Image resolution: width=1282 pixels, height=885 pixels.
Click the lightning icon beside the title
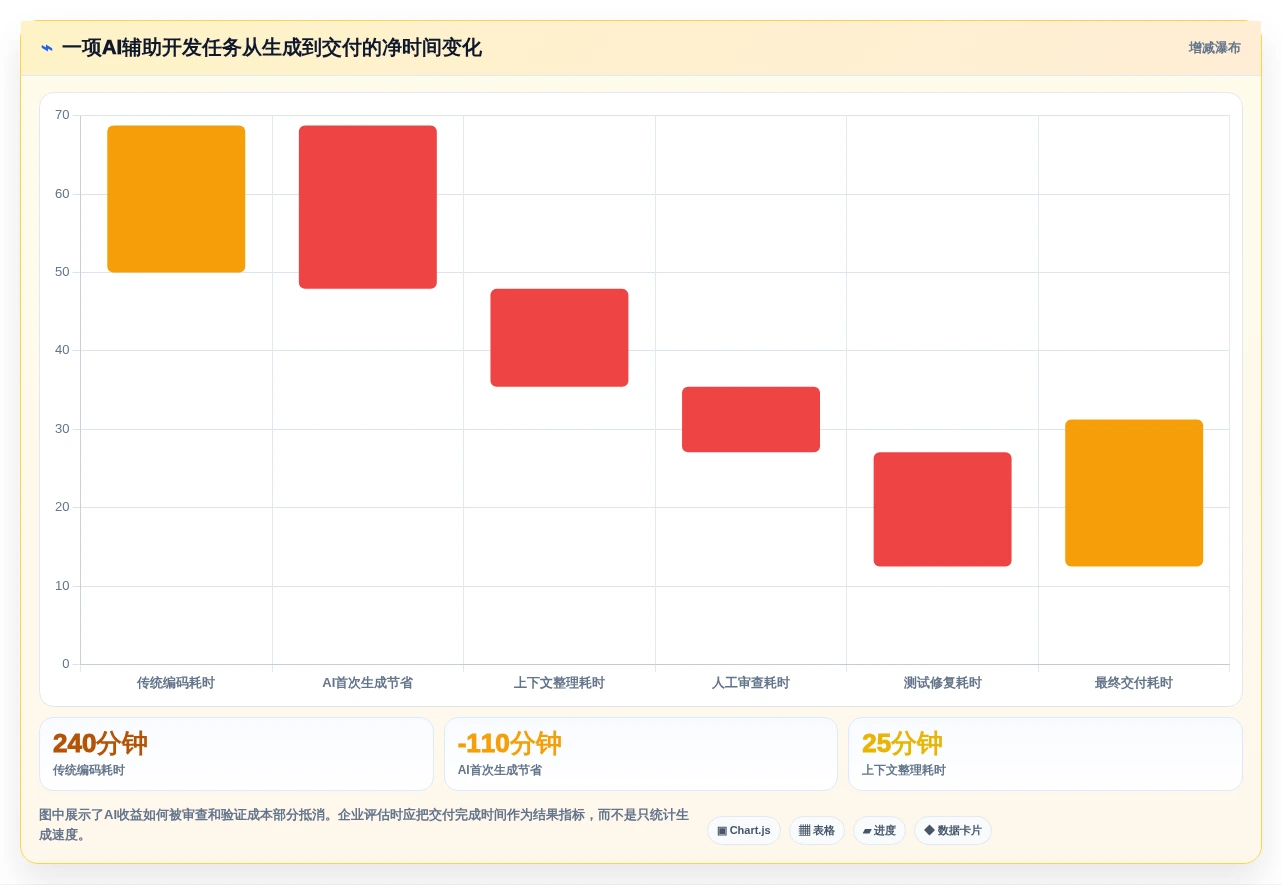pos(47,48)
